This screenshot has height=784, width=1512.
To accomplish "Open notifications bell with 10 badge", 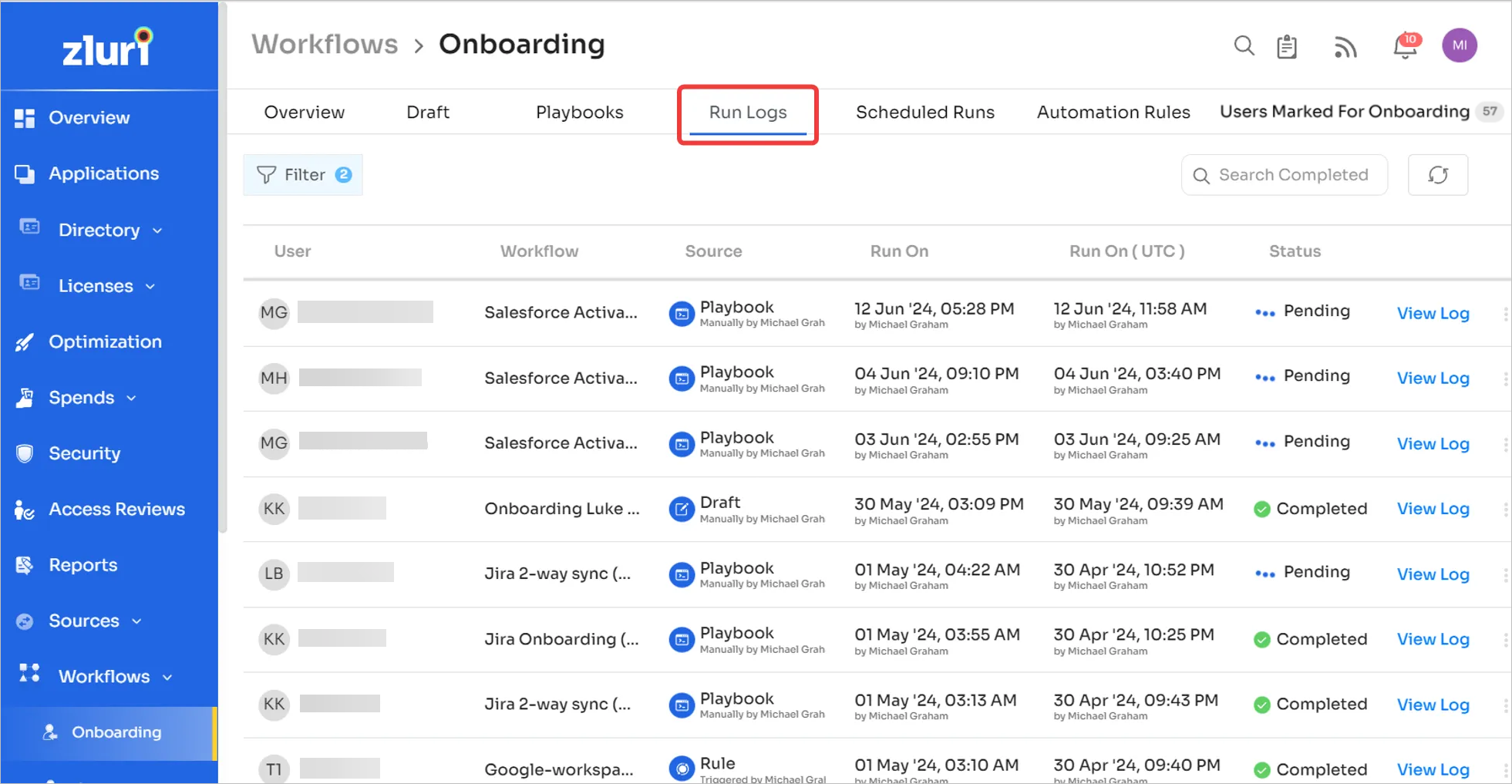I will coord(1406,45).
